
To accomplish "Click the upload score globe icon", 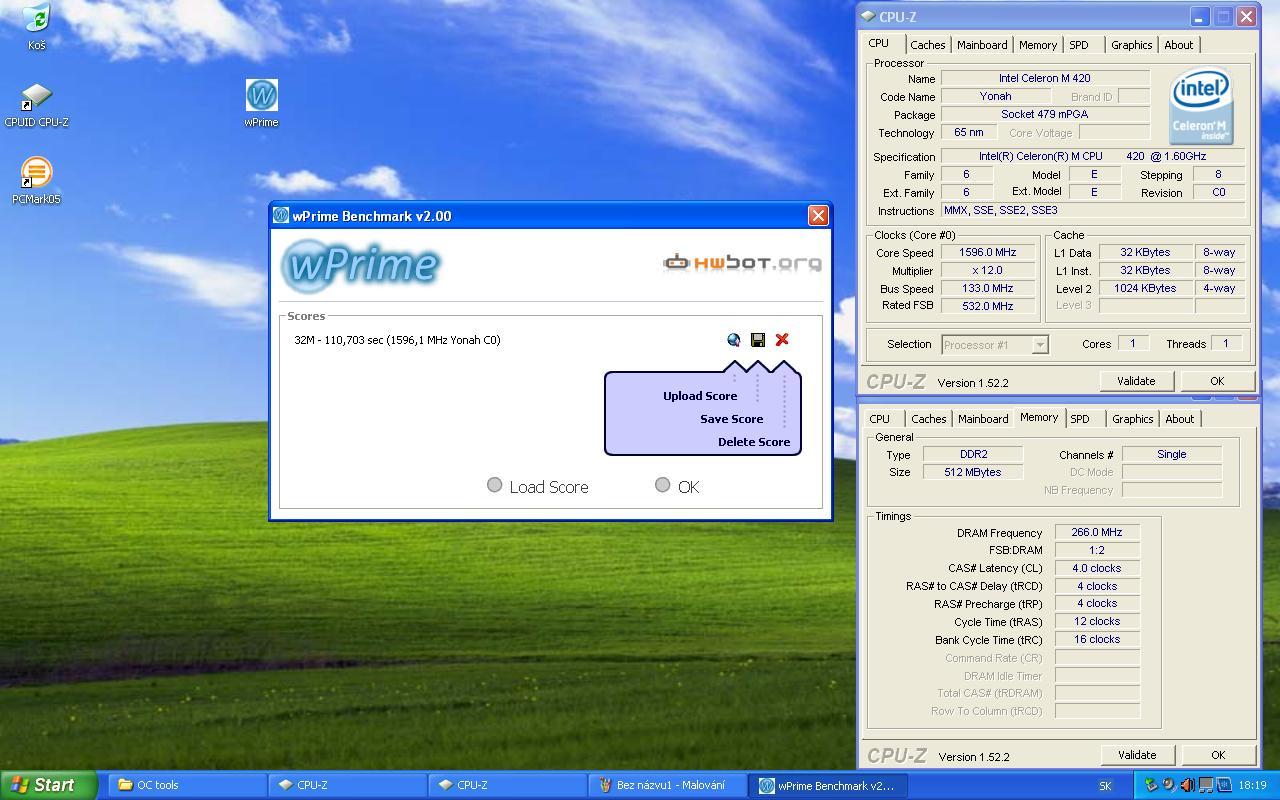I will click(734, 340).
